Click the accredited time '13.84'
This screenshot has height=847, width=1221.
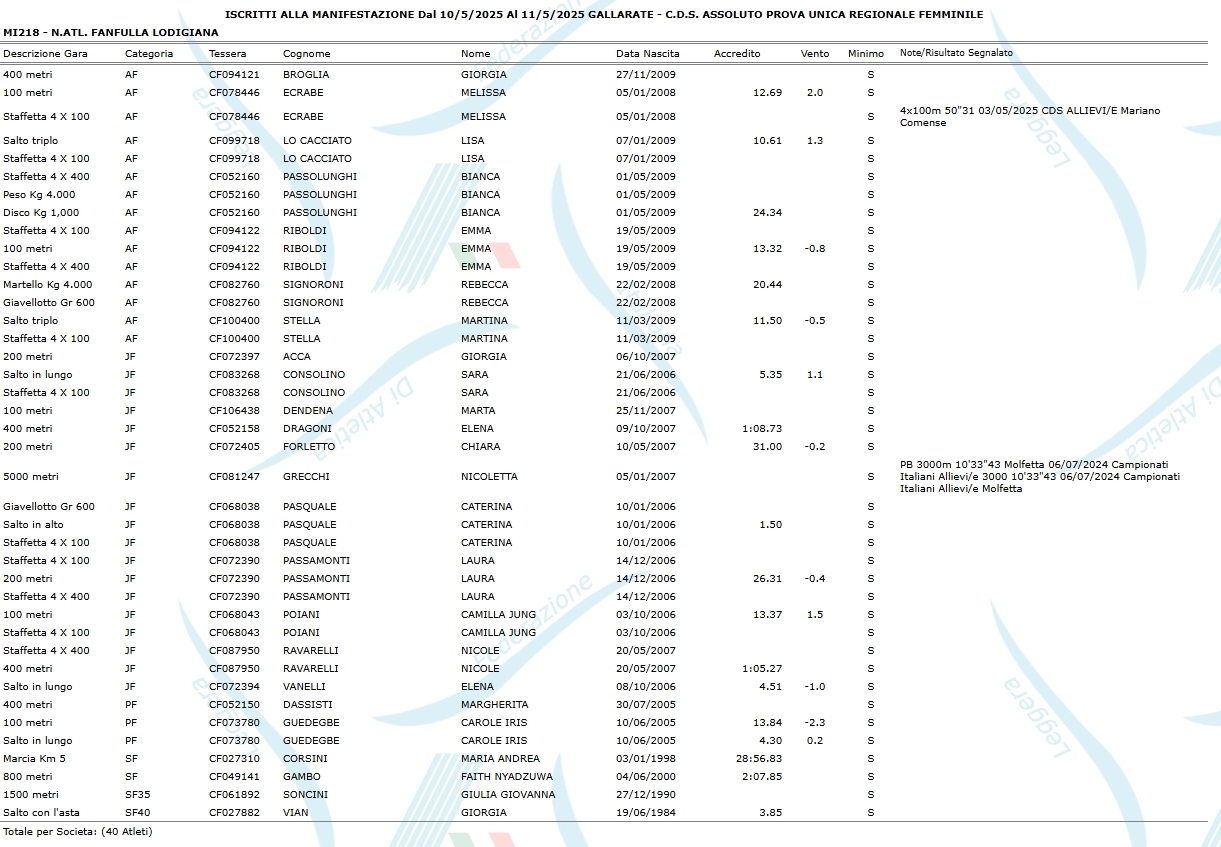tap(767, 723)
